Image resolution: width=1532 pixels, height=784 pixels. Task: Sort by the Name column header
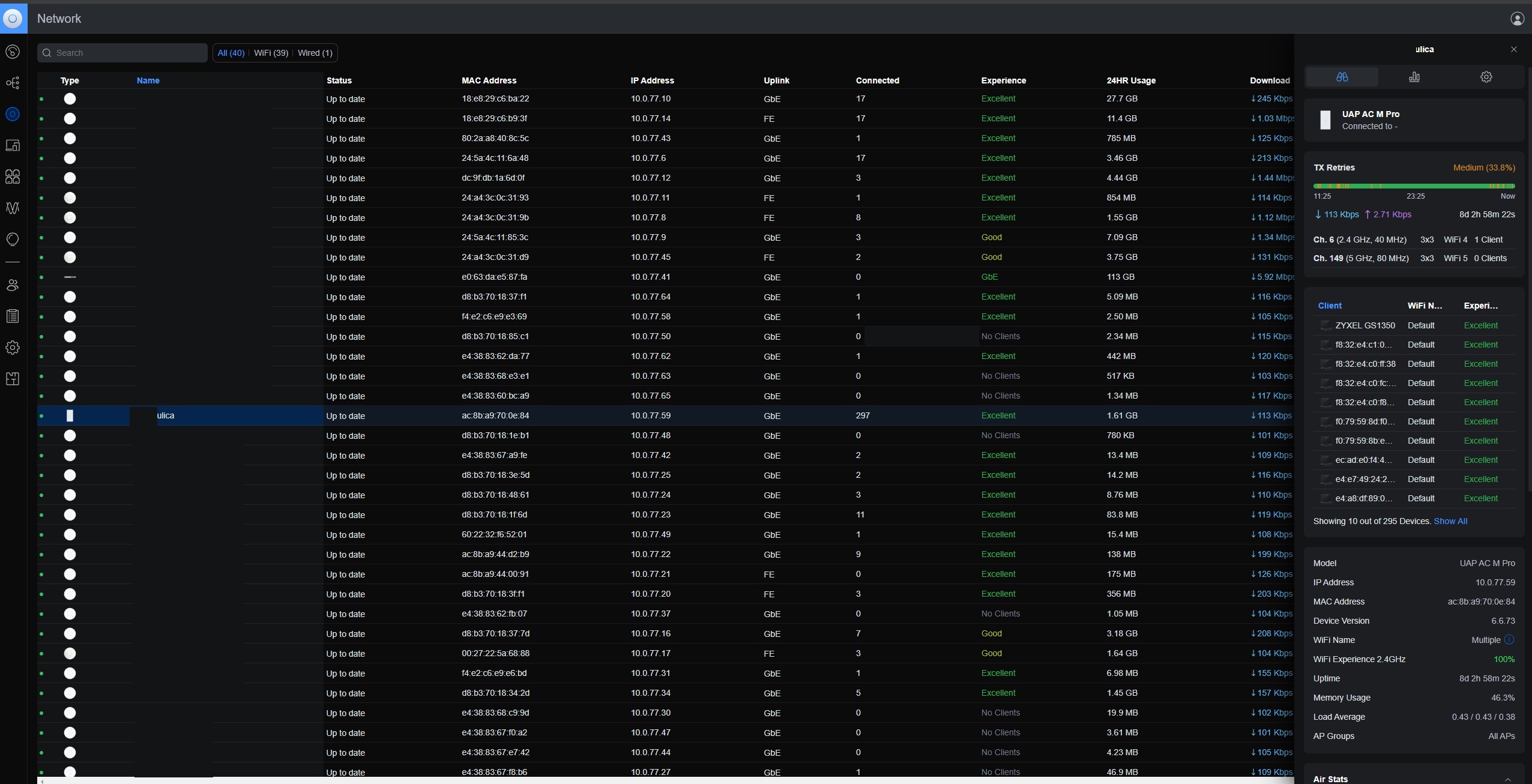[x=148, y=80]
